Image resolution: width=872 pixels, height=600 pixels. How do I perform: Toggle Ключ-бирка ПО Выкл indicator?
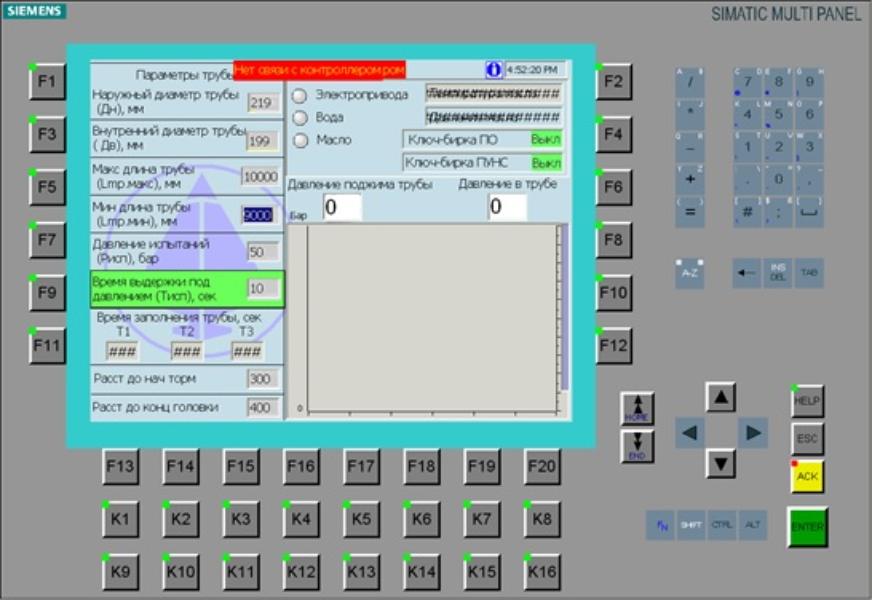coord(546,140)
